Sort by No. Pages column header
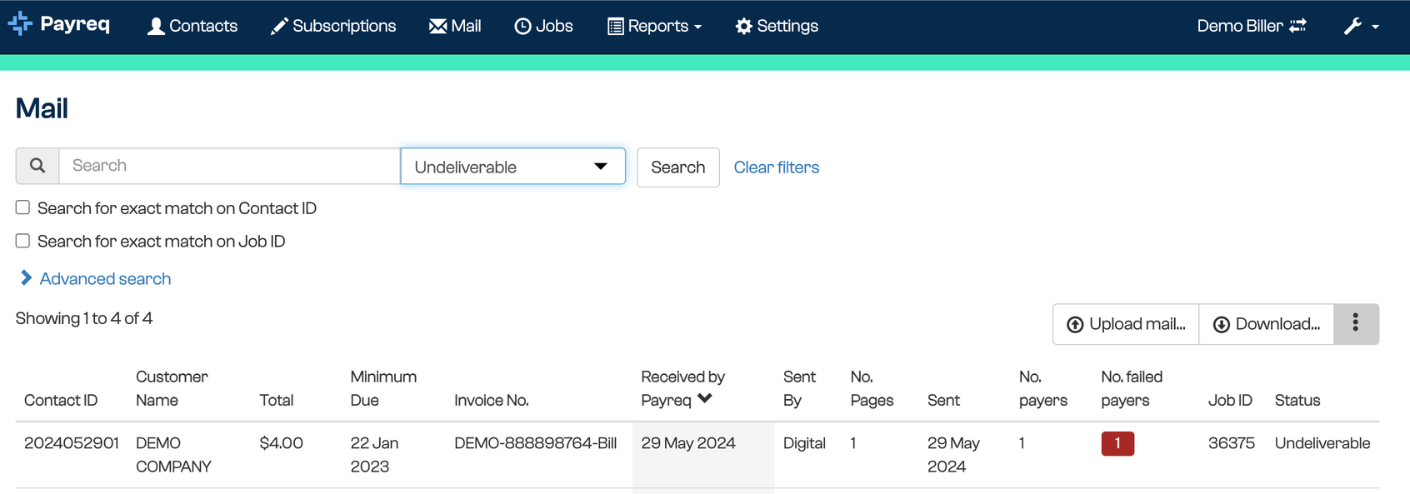This screenshot has height=494, width=1410. 872,388
